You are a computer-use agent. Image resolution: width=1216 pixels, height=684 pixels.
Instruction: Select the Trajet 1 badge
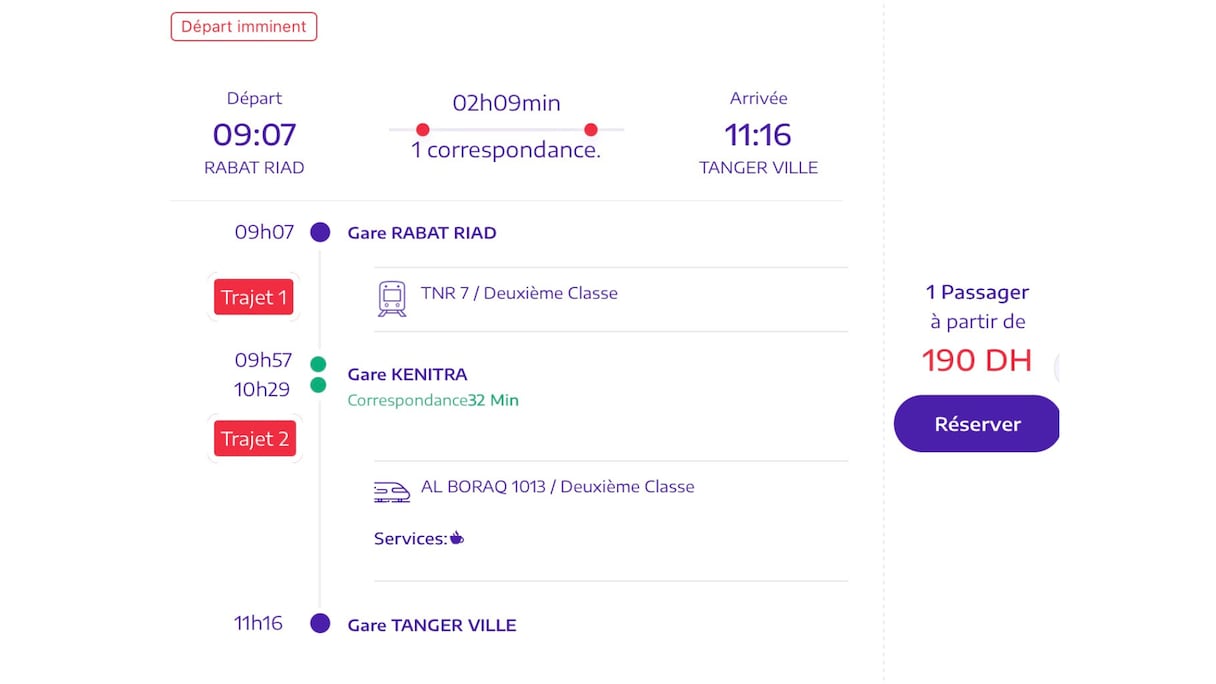254,297
